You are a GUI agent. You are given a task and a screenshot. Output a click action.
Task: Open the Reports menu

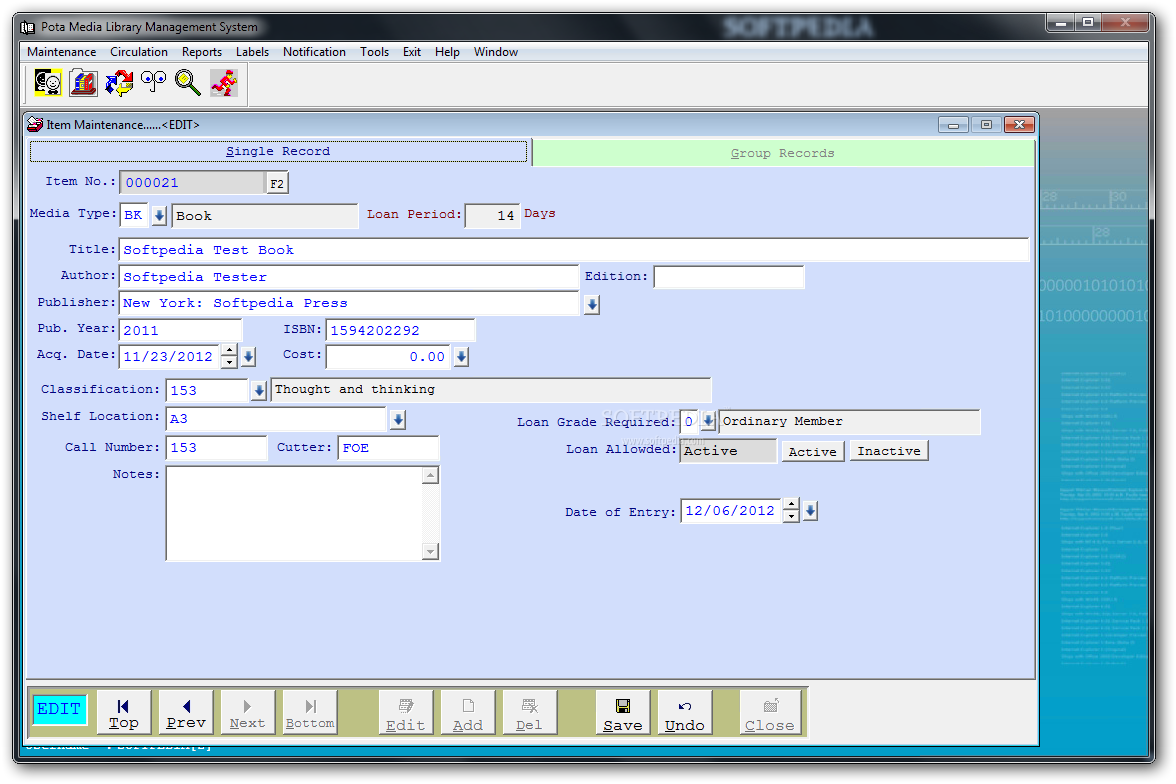pyautogui.click(x=202, y=52)
